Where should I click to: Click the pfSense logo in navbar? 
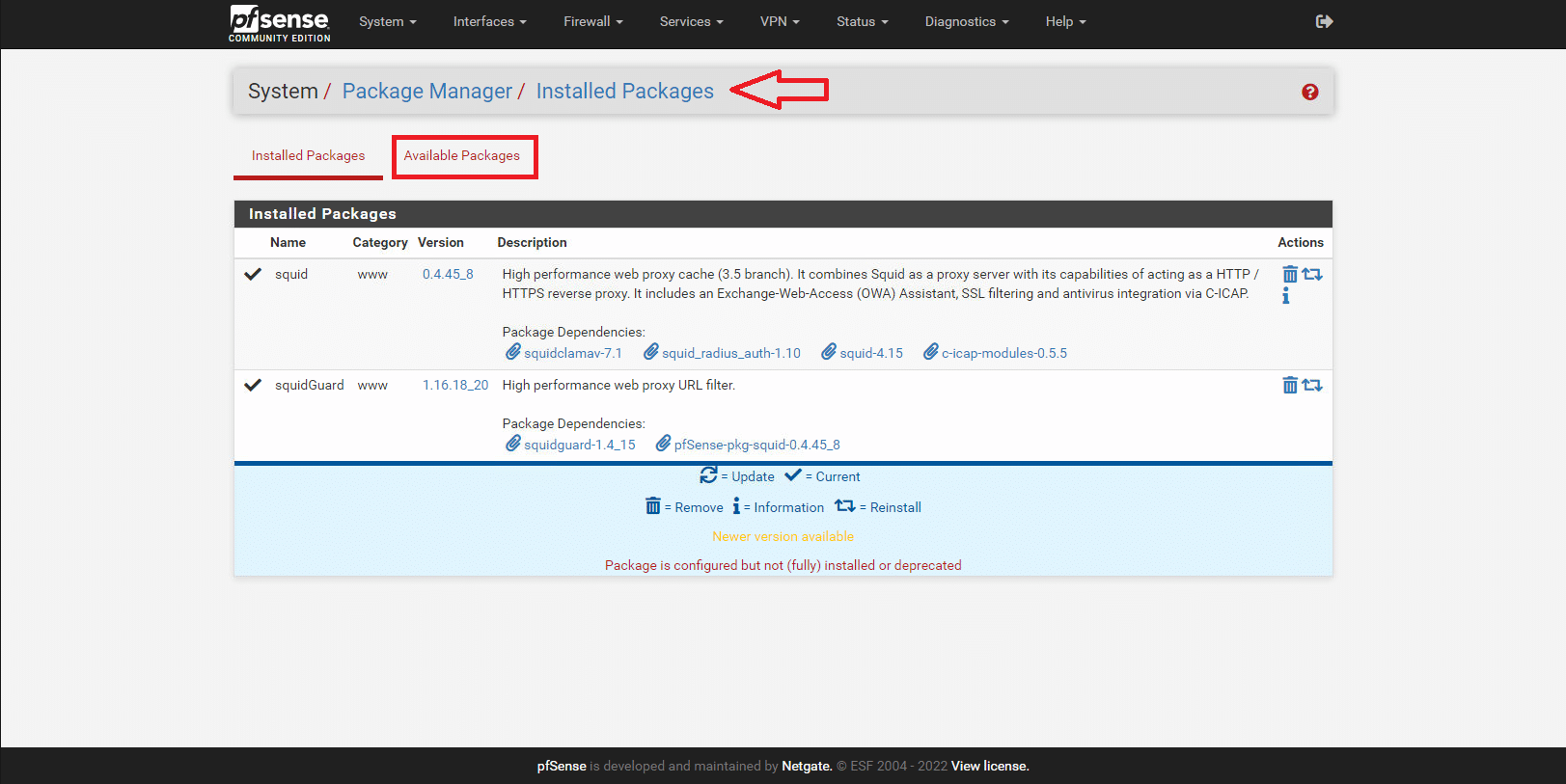click(x=279, y=23)
